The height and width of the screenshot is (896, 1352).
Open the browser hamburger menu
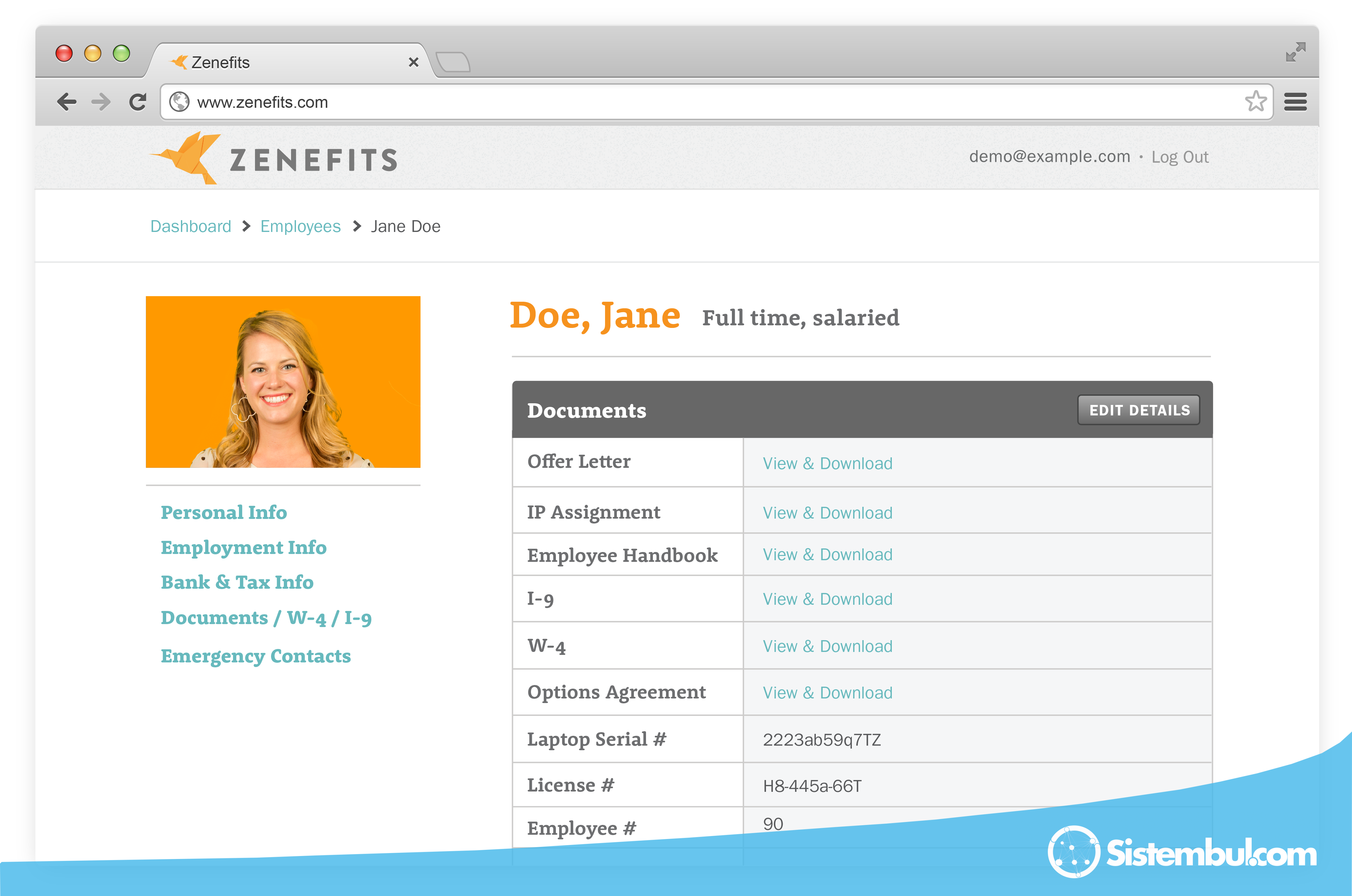[1295, 102]
